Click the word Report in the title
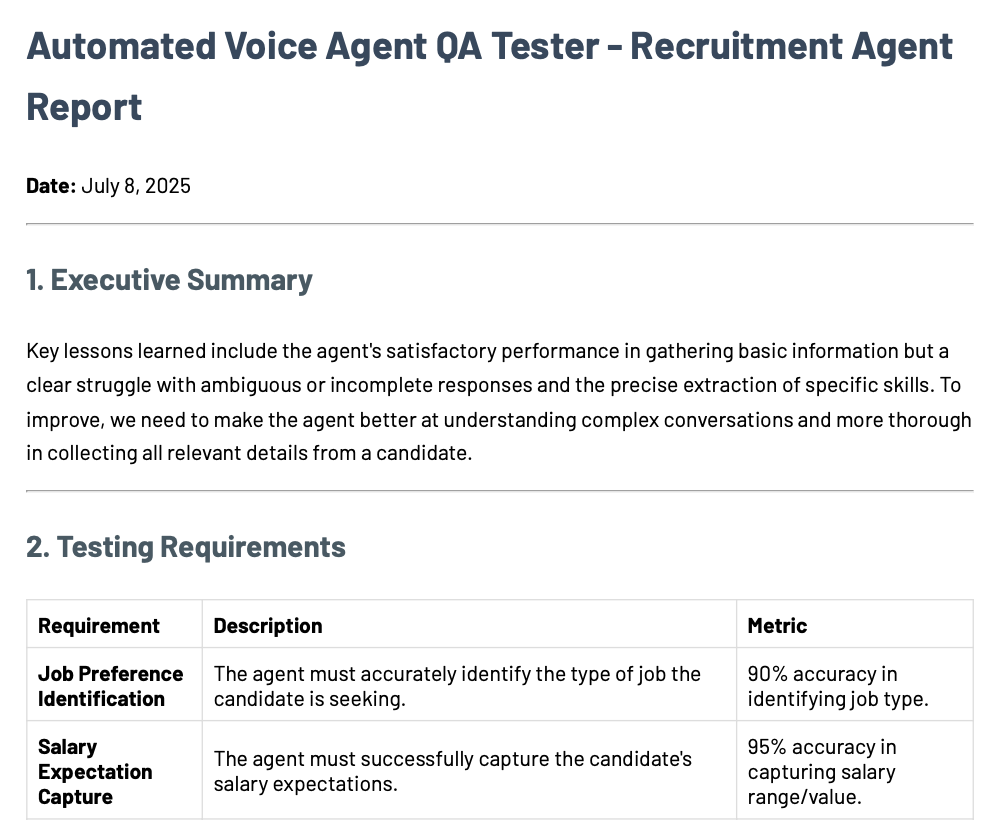996x820 pixels. (x=84, y=107)
